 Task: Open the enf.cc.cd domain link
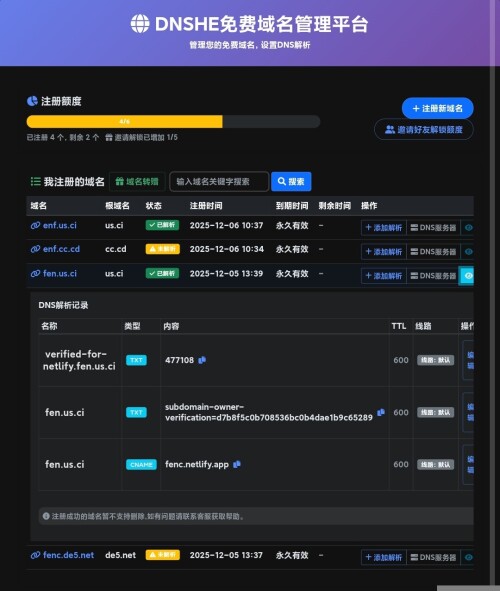coord(61,249)
